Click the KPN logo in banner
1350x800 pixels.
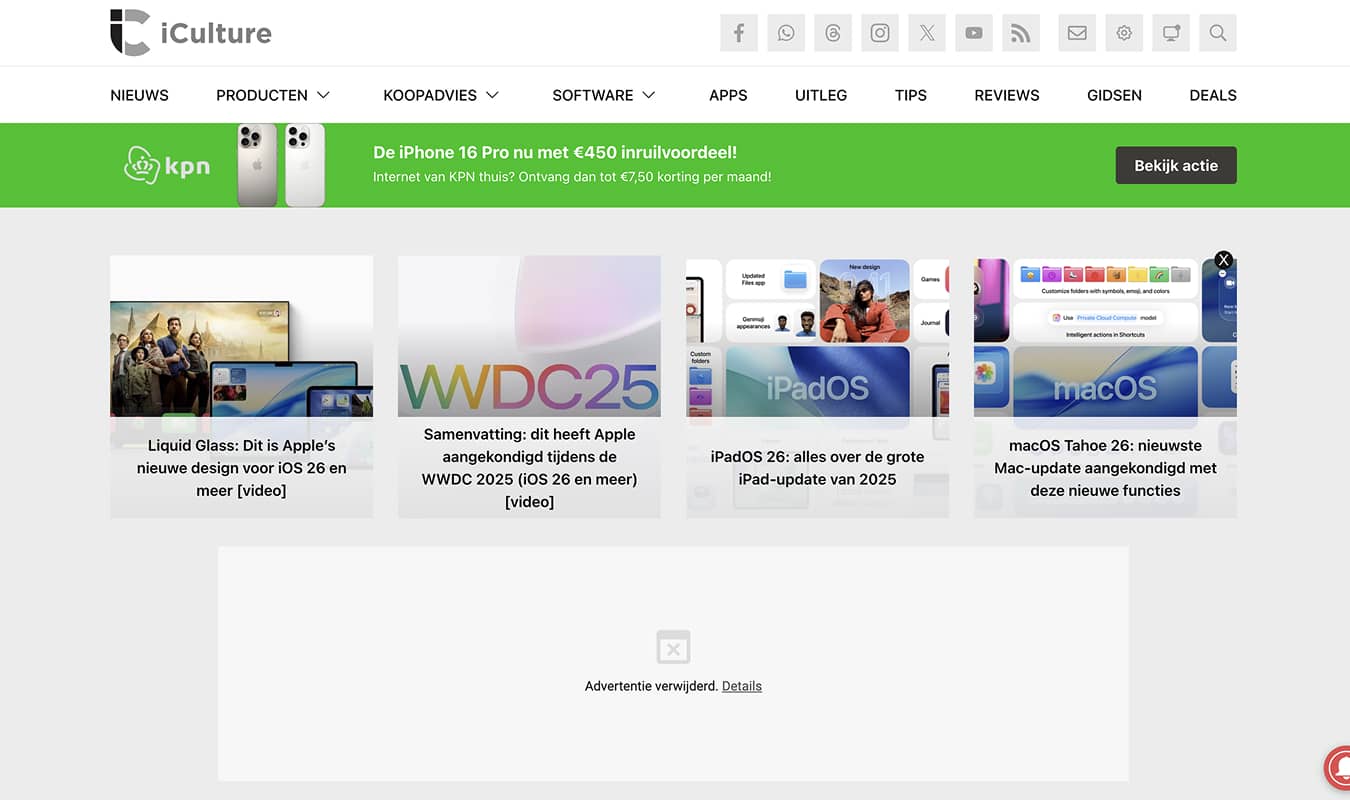tap(167, 166)
